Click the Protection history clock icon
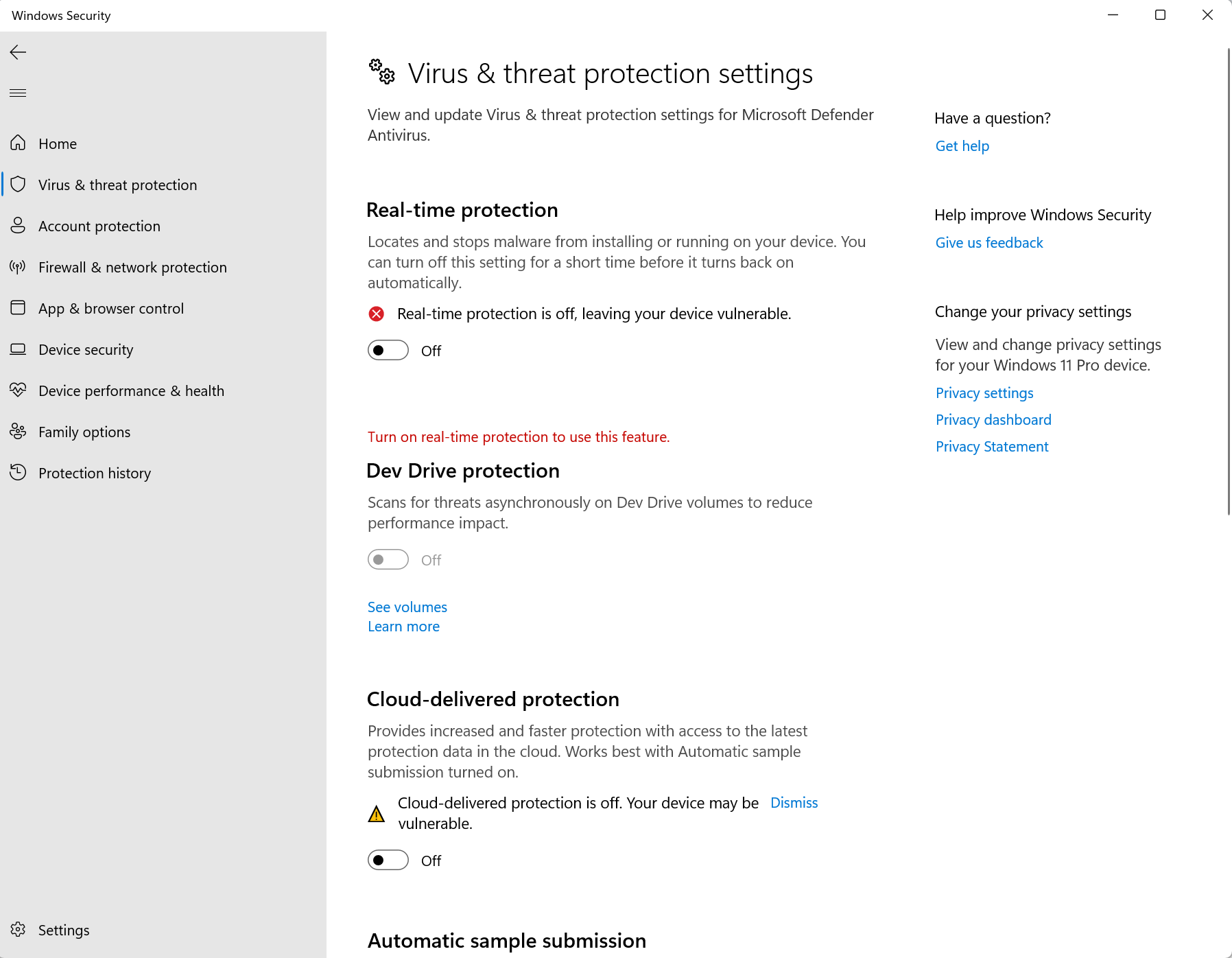This screenshot has width=1232, height=958. click(18, 472)
